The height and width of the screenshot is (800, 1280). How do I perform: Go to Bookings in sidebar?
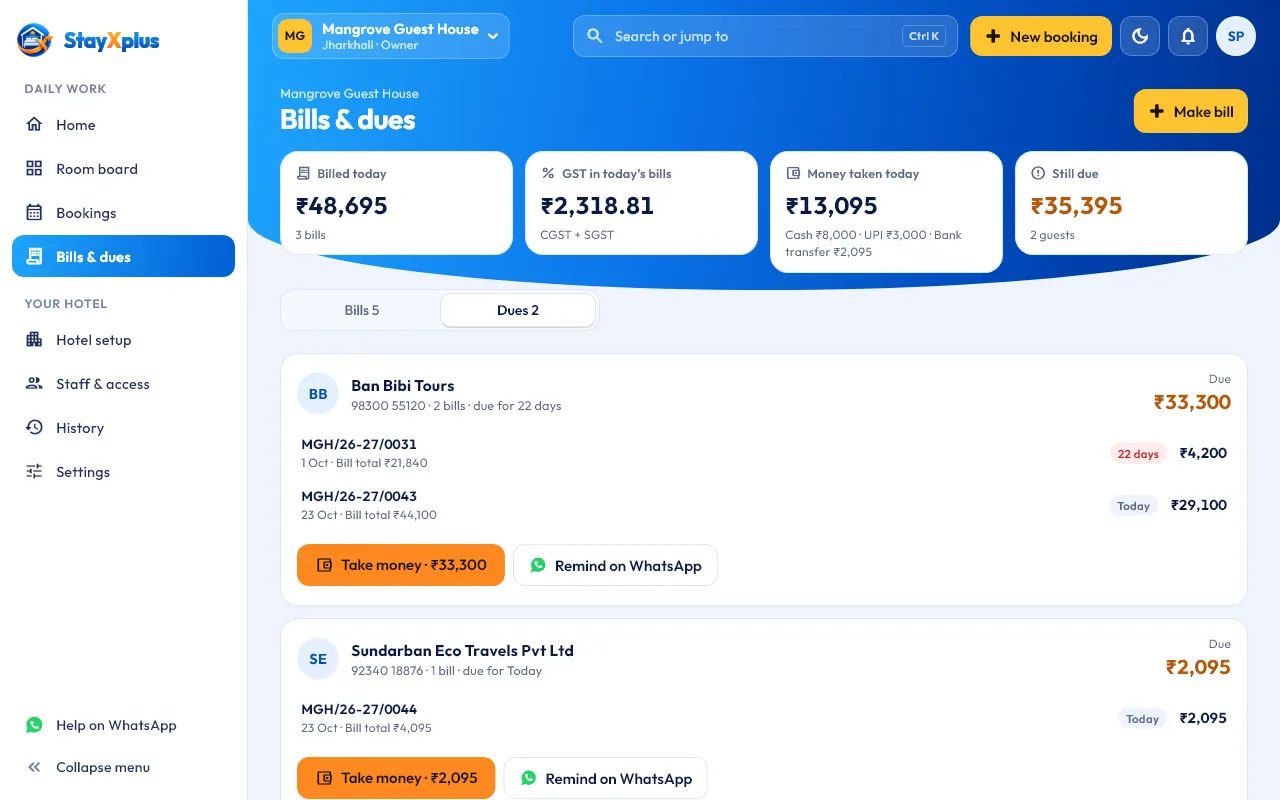point(123,213)
